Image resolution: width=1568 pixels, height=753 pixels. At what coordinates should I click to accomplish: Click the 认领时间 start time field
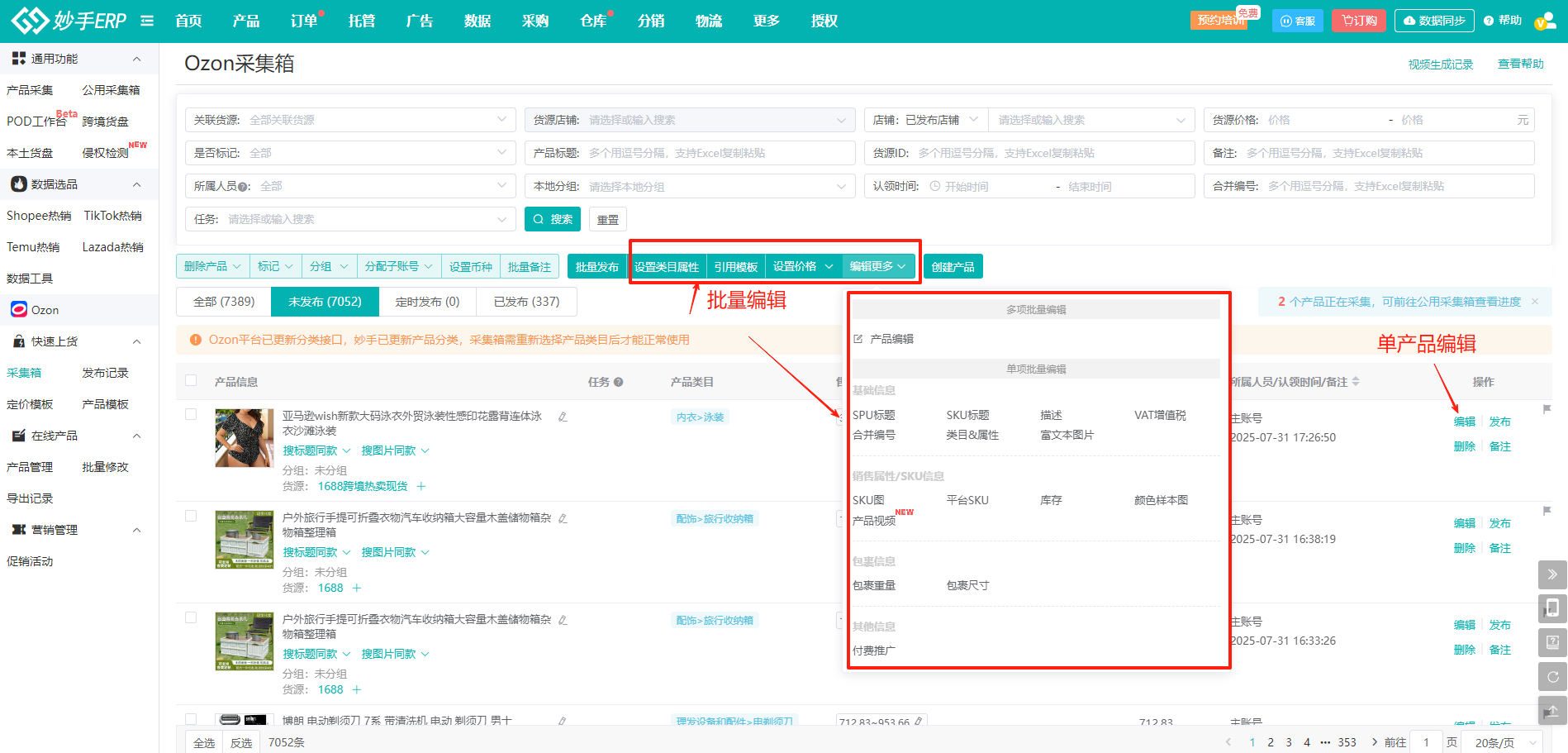tap(987, 186)
